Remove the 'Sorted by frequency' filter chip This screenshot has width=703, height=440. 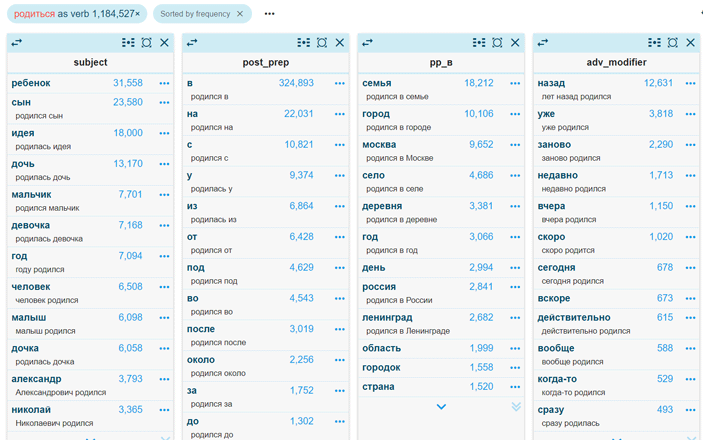point(240,14)
